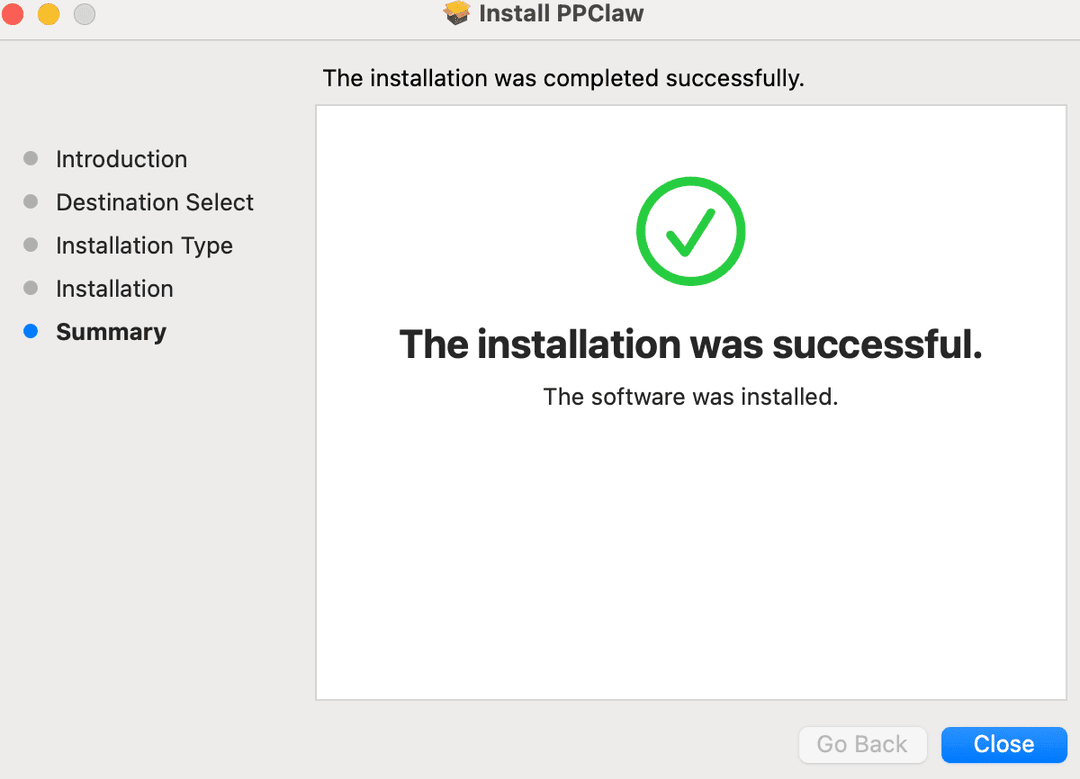Click the bullet next to Destination Select
Viewport: 1080px width, 779px height.
(x=31, y=201)
